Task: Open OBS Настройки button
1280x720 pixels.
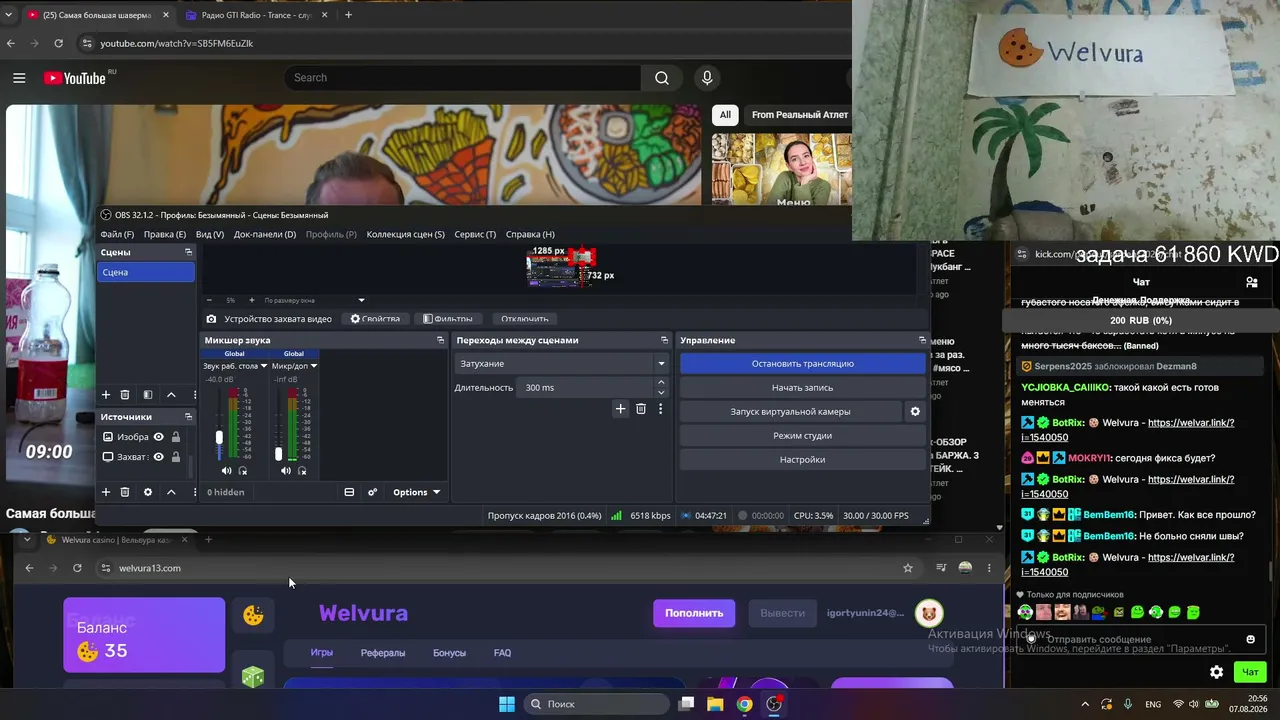Action: pos(803,460)
